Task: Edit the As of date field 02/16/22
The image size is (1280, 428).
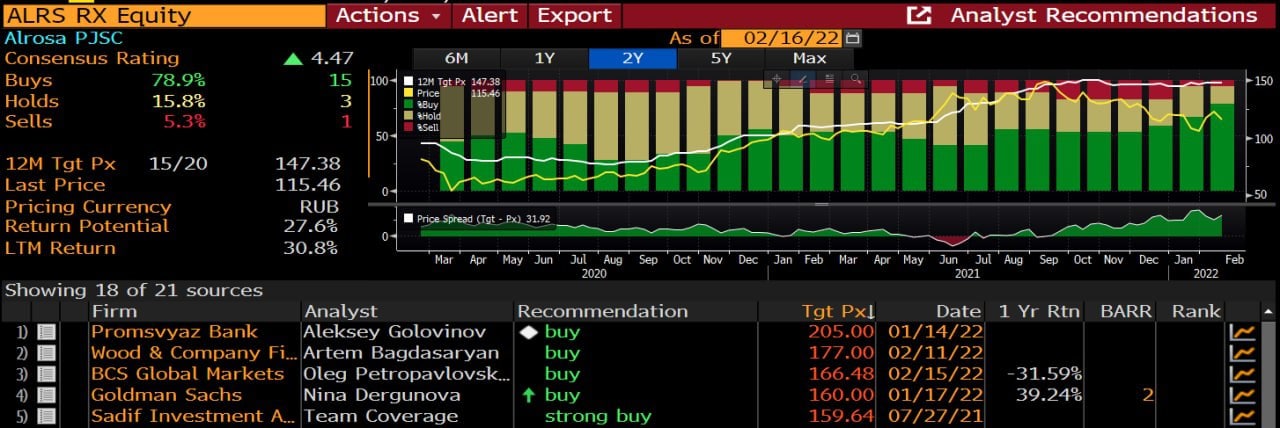Action: (x=782, y=38)
